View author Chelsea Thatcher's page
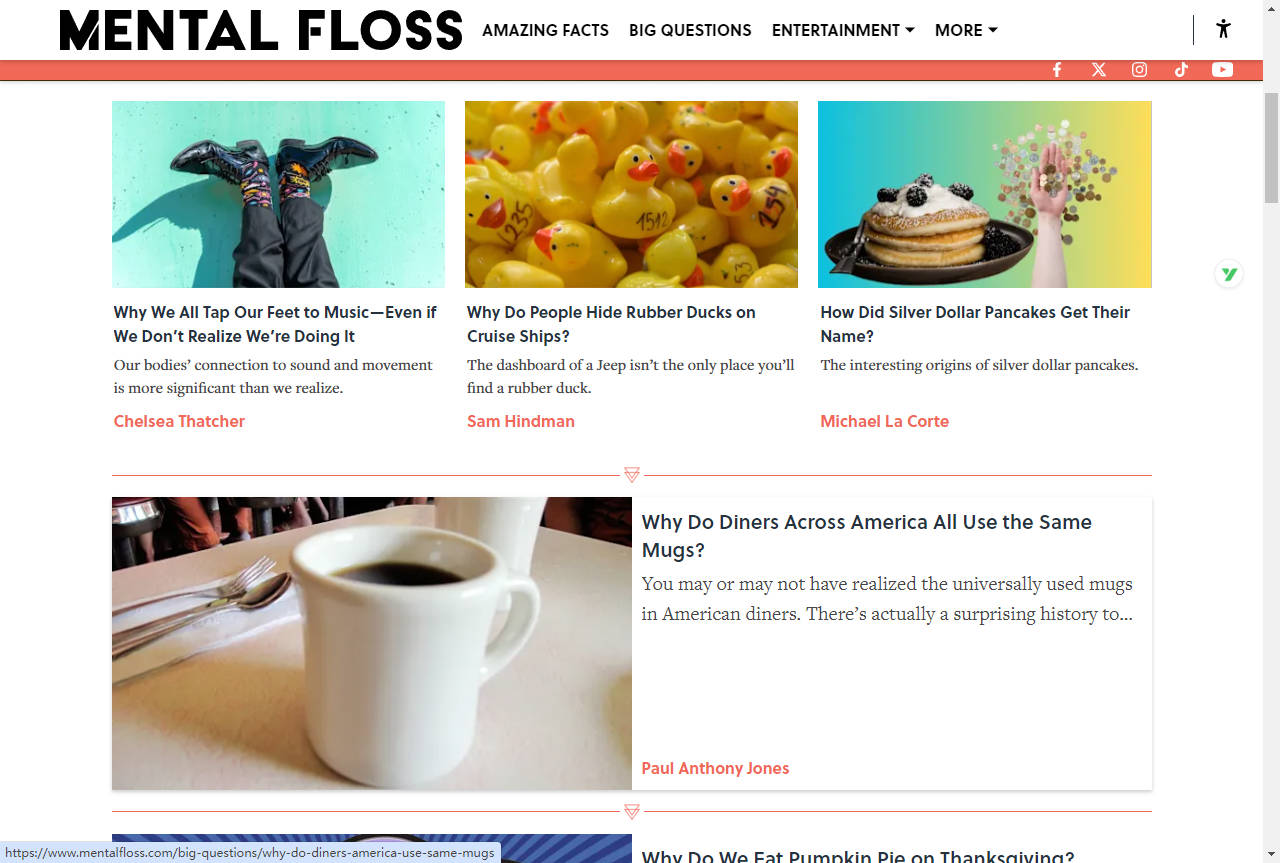The height and width of the screenshot is (863, 1280). (x=179, y=421)
